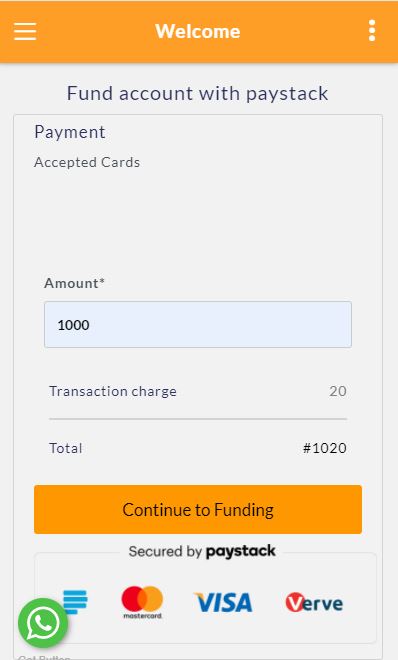Click the Payment section heading
398x660 pixels.
[x=70, y=132]
